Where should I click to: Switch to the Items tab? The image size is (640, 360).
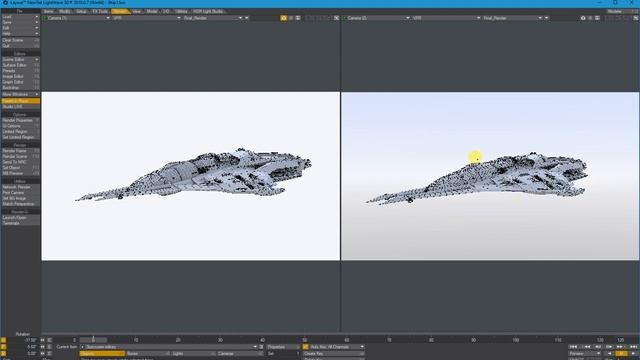click(49, 11)
